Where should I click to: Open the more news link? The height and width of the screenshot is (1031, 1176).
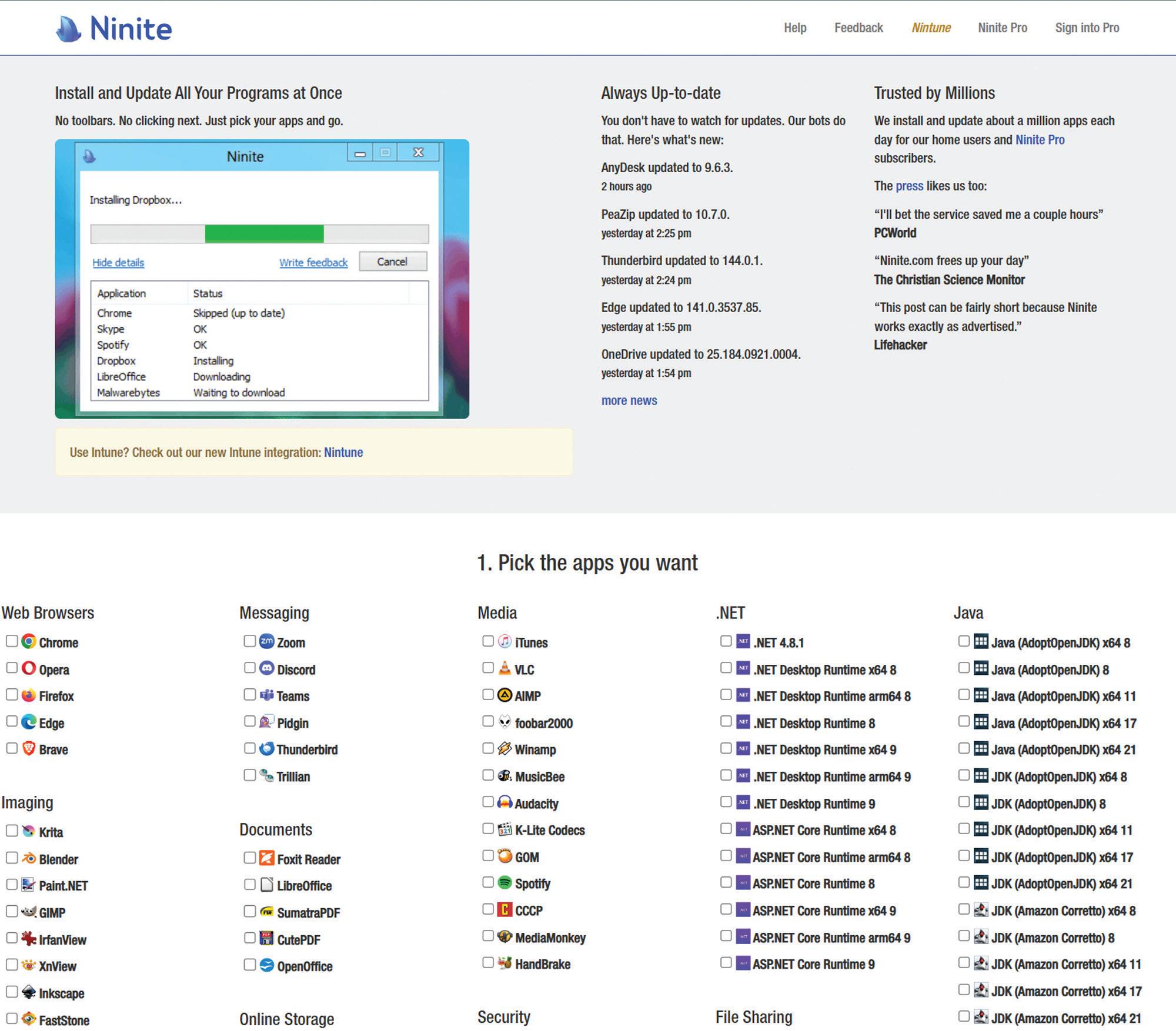click(x=629, y=400)
